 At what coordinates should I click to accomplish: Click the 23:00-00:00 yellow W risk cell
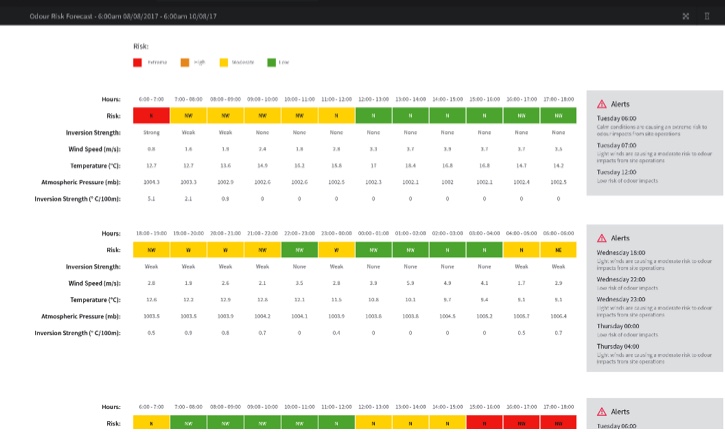(x=336, y=250)
